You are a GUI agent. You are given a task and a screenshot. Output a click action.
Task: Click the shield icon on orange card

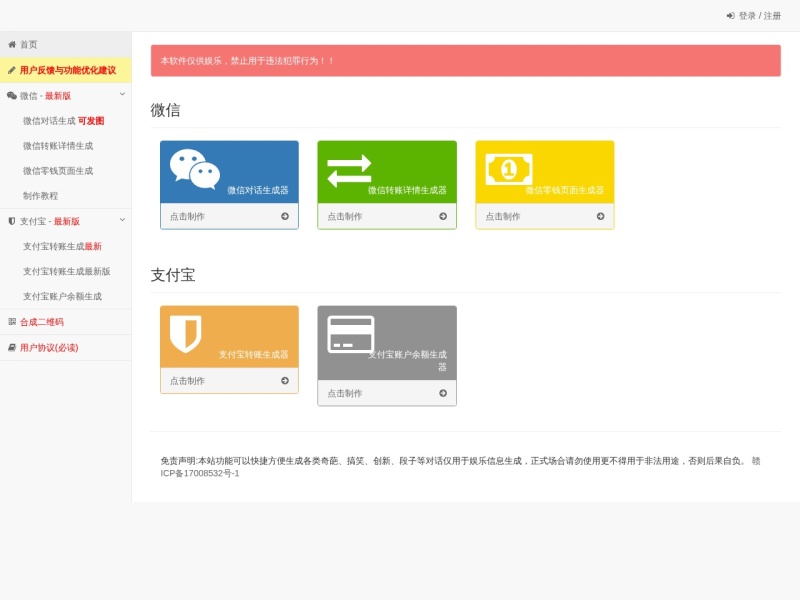[x=186, y=334]
